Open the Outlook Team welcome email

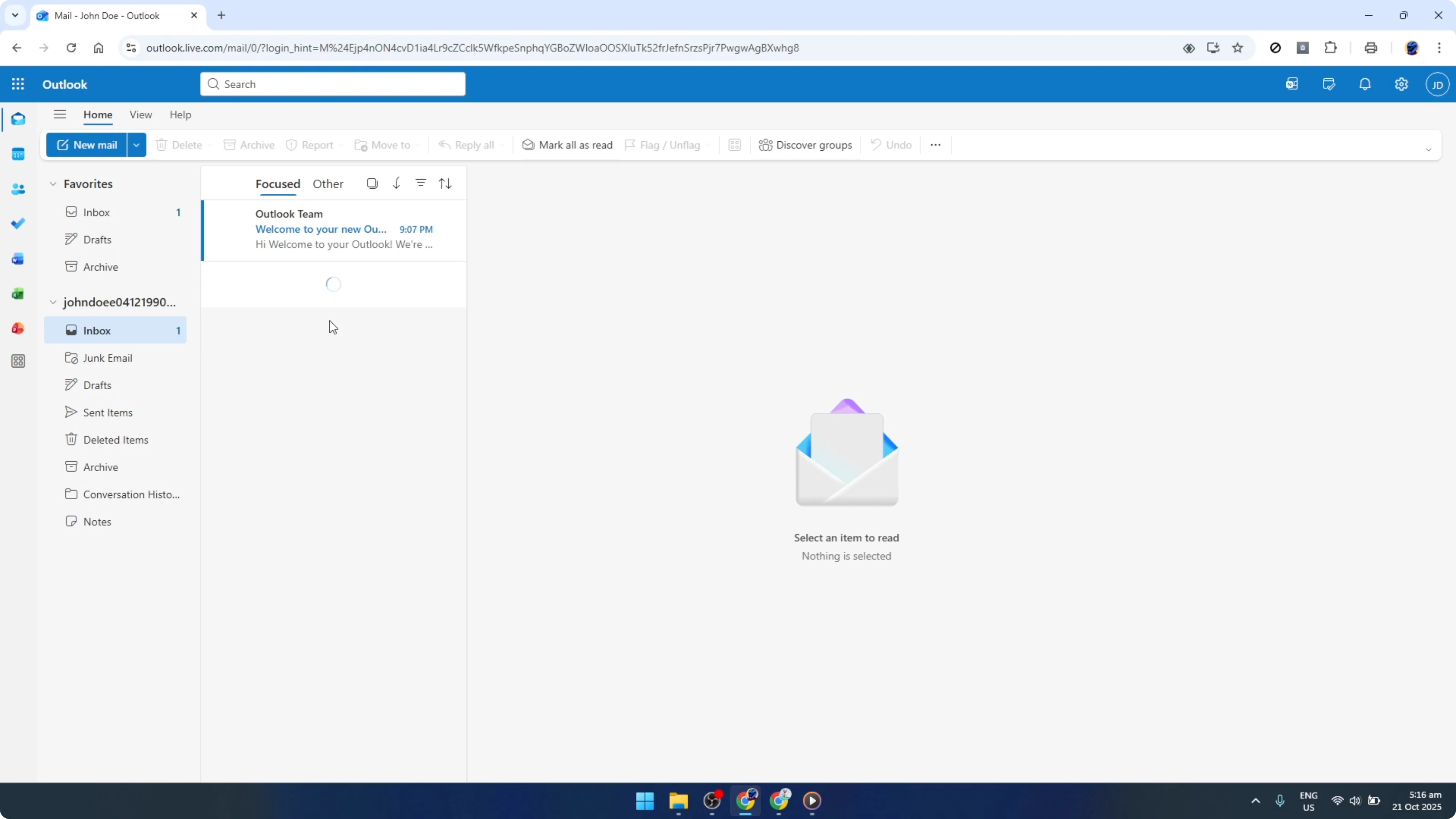334,230
